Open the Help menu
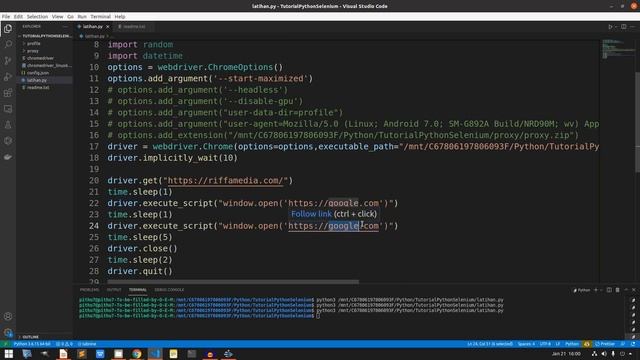640x360 pixels. [x=120, y=17]
